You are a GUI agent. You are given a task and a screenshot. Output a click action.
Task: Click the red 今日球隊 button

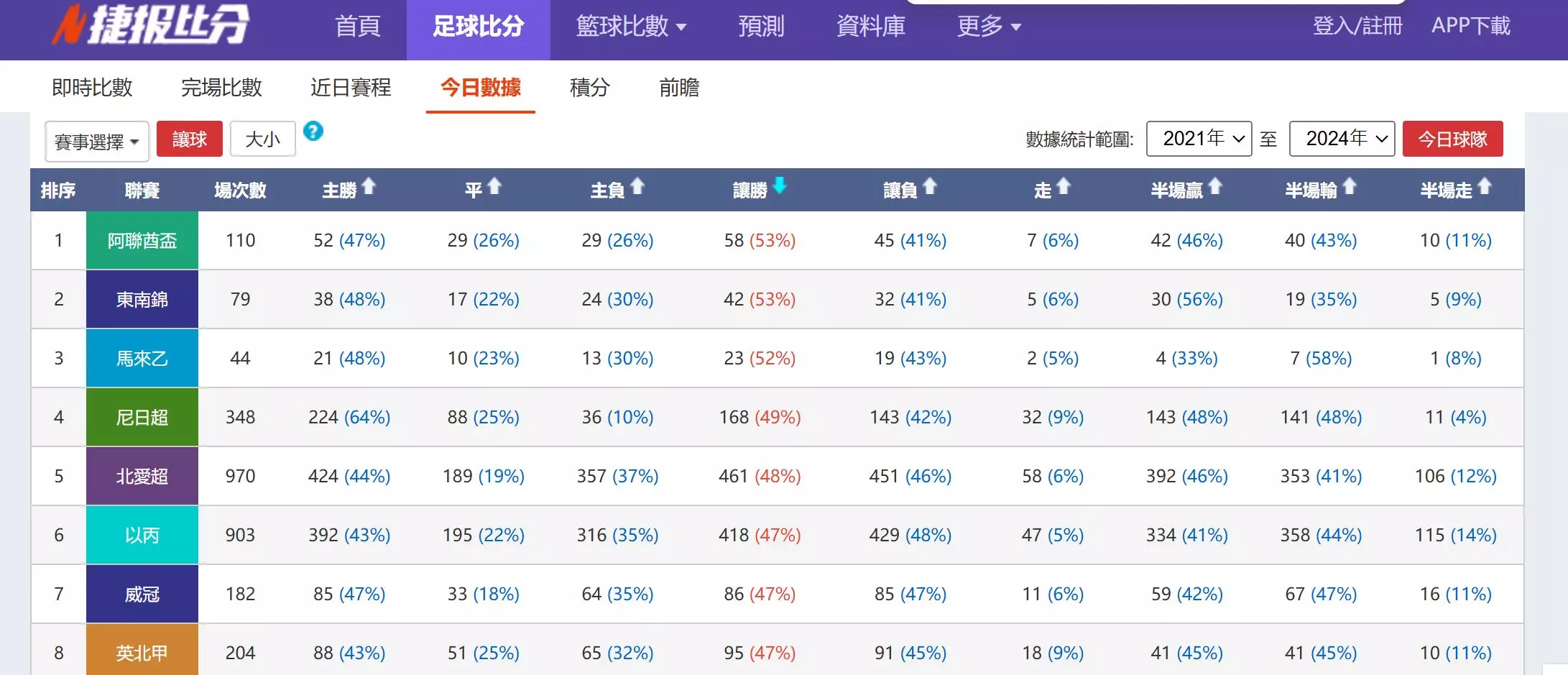click(x=1452, y=139)
